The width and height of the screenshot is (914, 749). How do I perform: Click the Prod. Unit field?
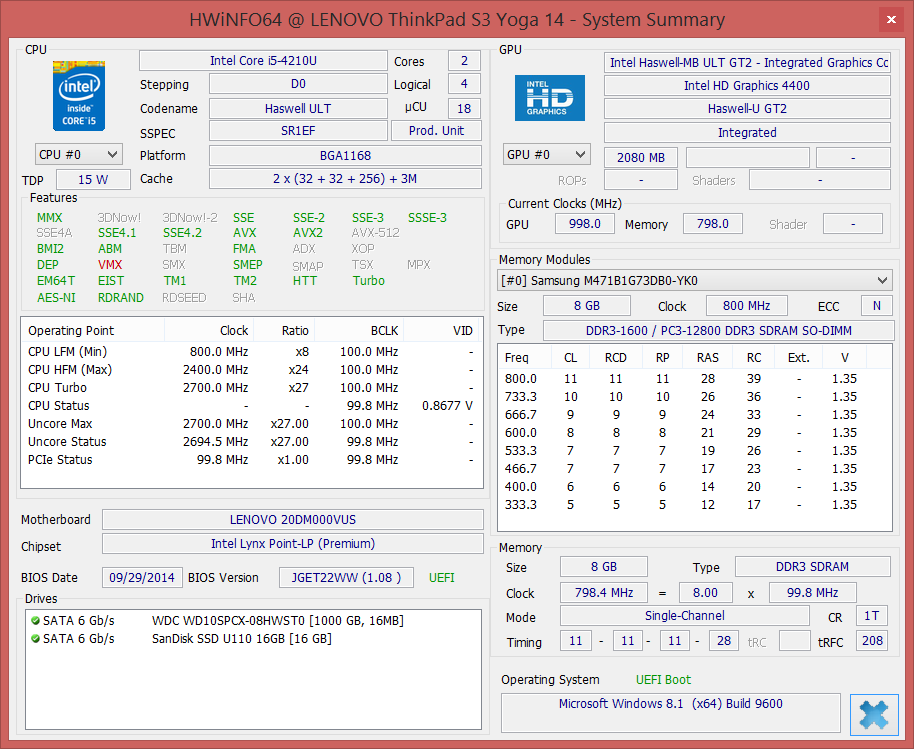point(437,131)
